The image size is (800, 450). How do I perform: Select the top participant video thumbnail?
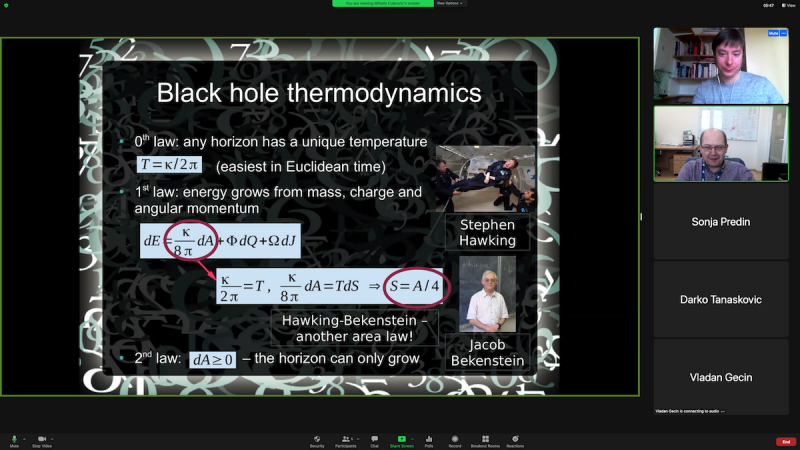click(721, 66)
